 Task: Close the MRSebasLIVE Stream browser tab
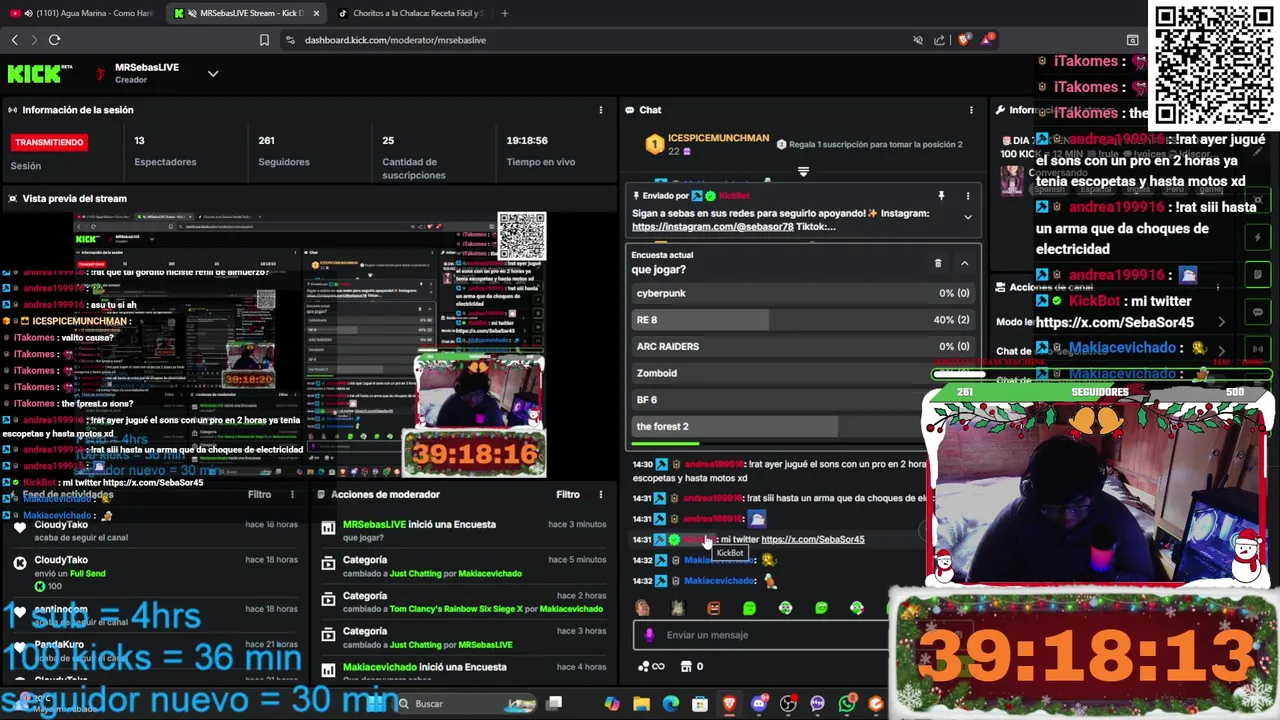point(316,13)
